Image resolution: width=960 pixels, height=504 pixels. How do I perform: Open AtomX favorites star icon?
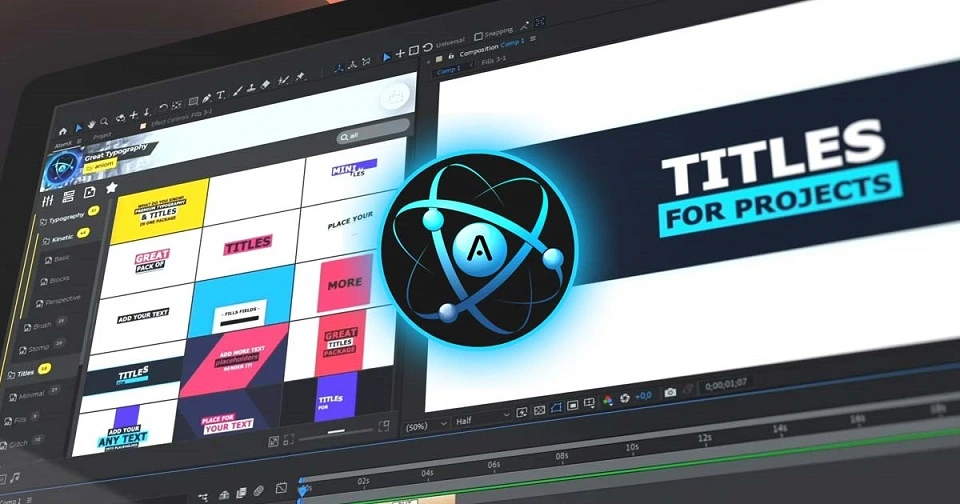coord(111,187)
